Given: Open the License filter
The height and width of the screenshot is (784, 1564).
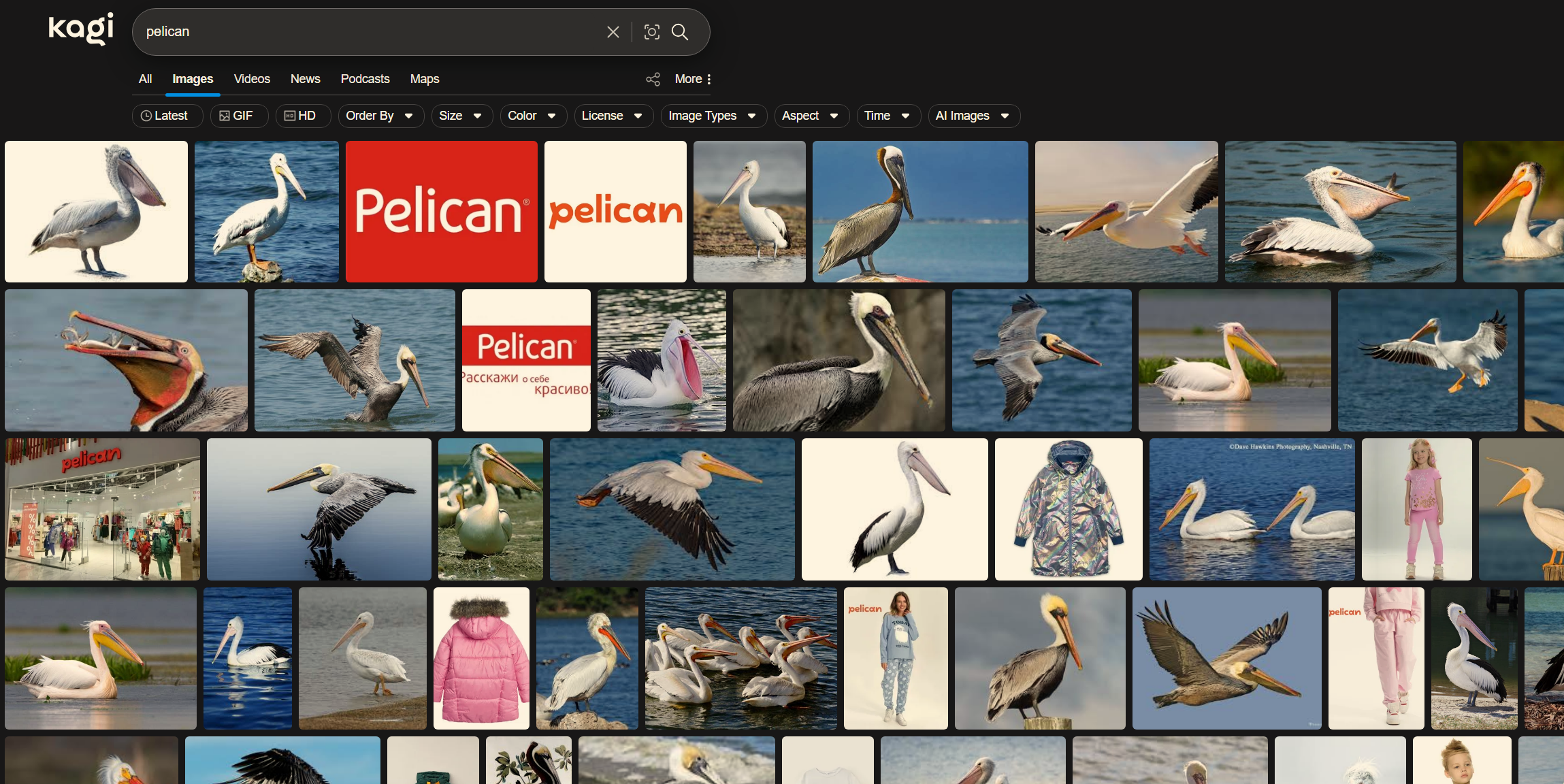Looking at the screenshot, I should (x=612, y=116).
